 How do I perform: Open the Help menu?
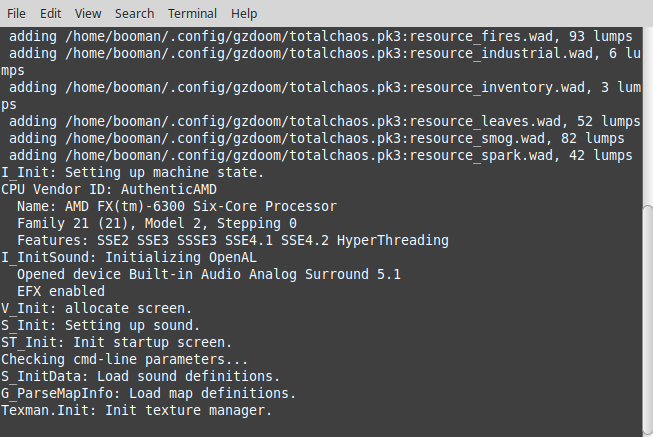244,14
